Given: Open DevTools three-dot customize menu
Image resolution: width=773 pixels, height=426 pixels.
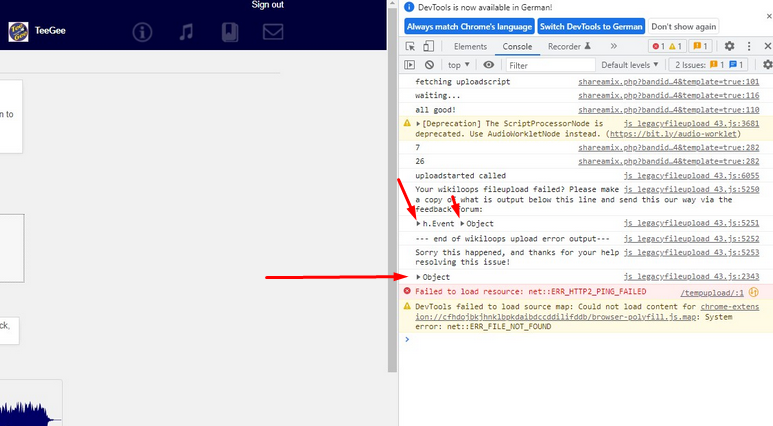Looking at the screenshot, I should click(749, 46).
